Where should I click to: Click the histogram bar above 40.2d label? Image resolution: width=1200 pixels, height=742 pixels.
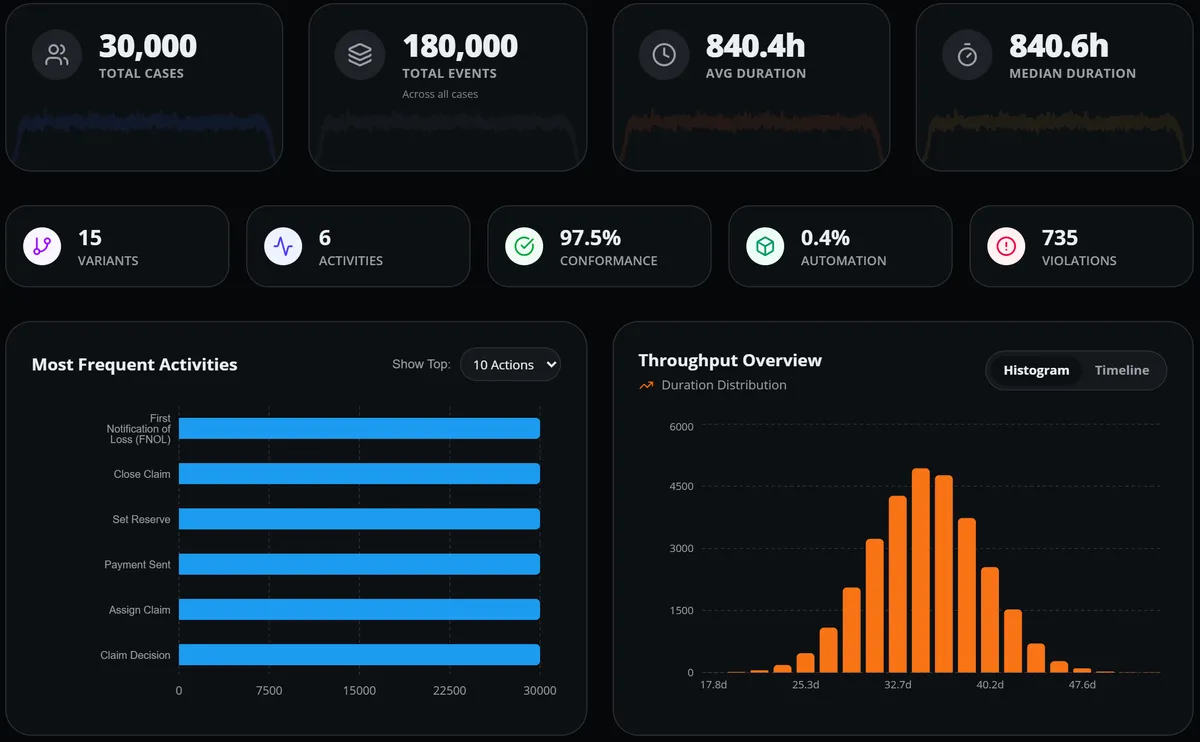990,620
